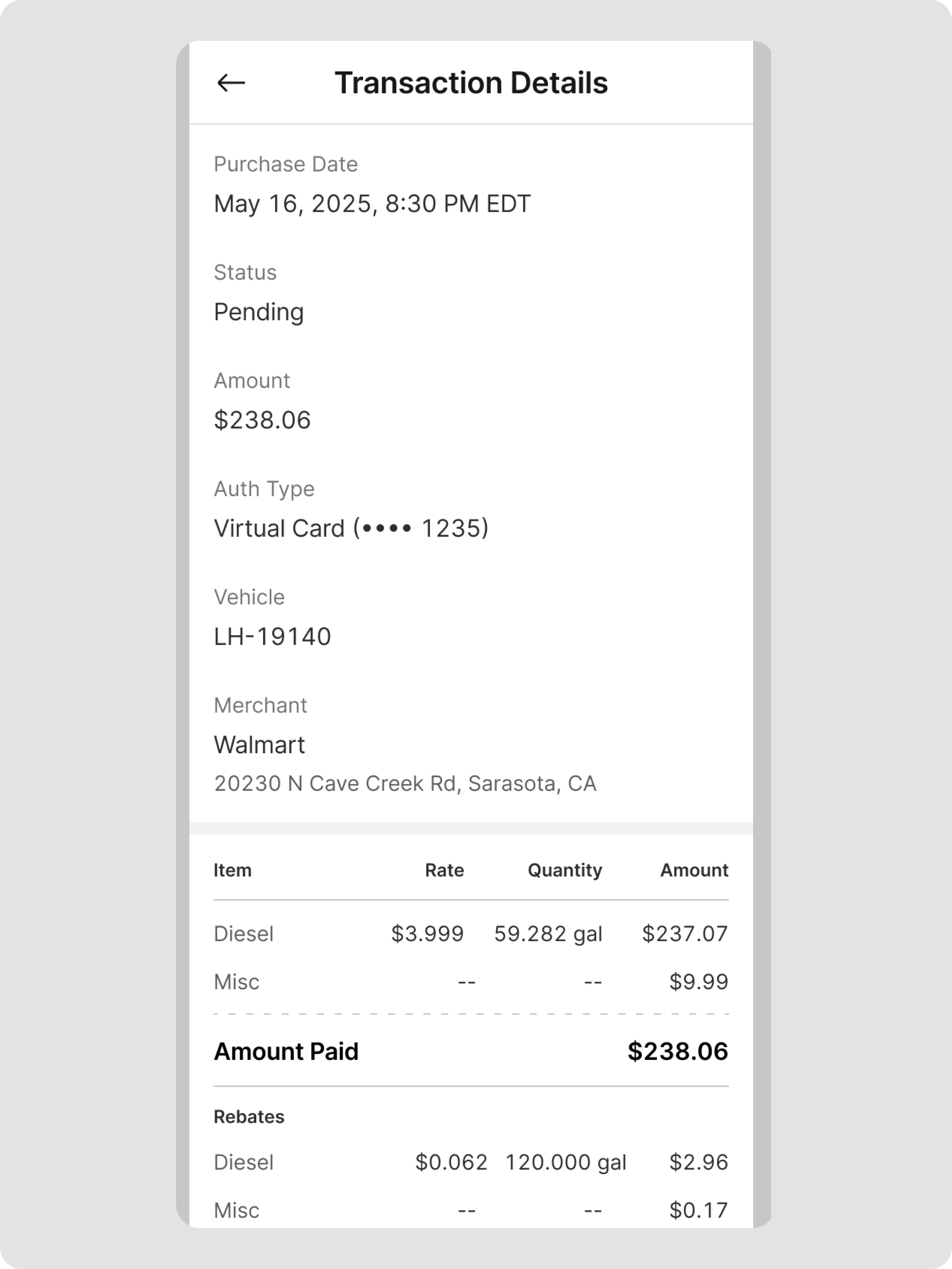Select the 59.282 gal quantity
Image resolution: width=952 pixels, height=1269 pixels.
coord(548,934)
